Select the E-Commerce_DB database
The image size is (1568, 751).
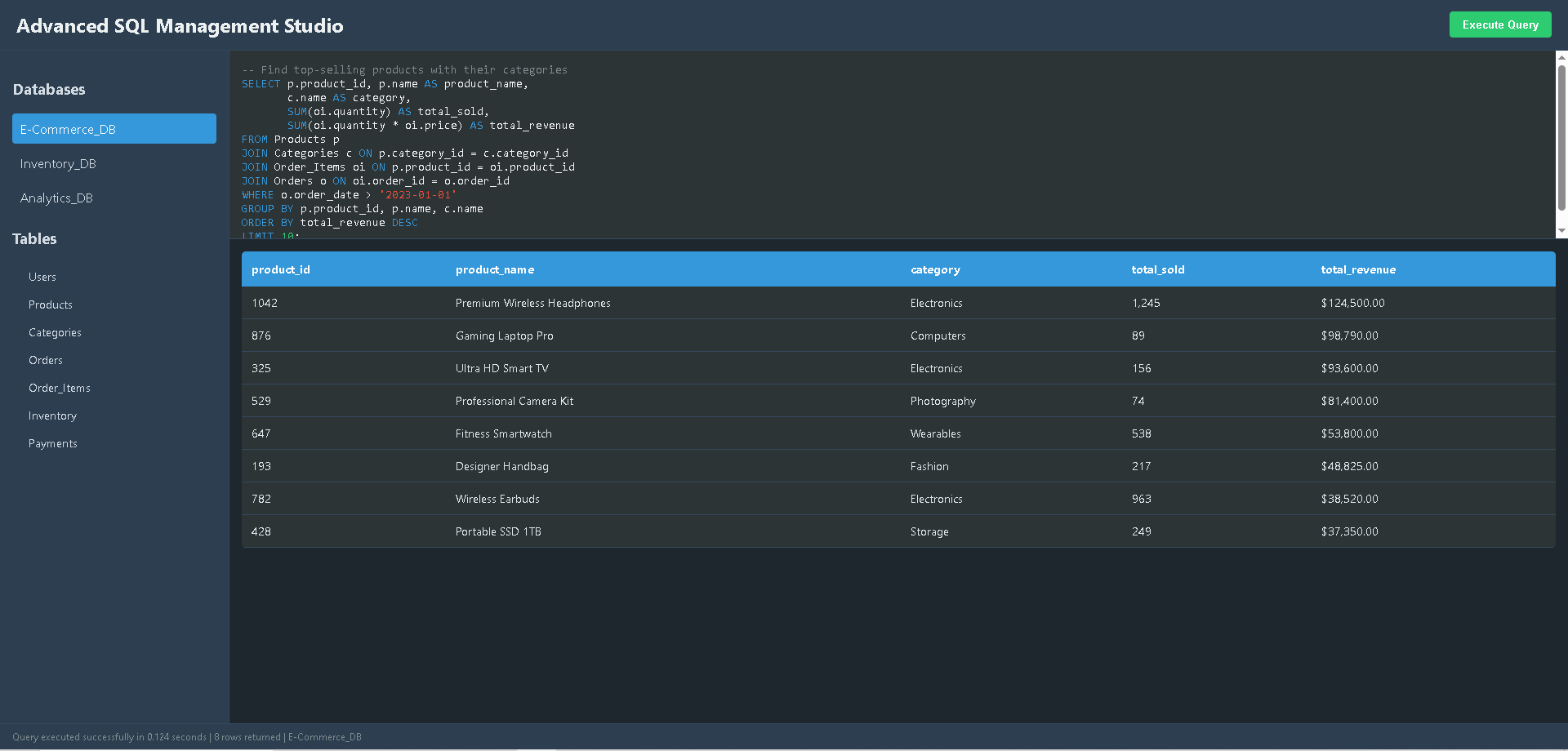click(x=114, y=129)
